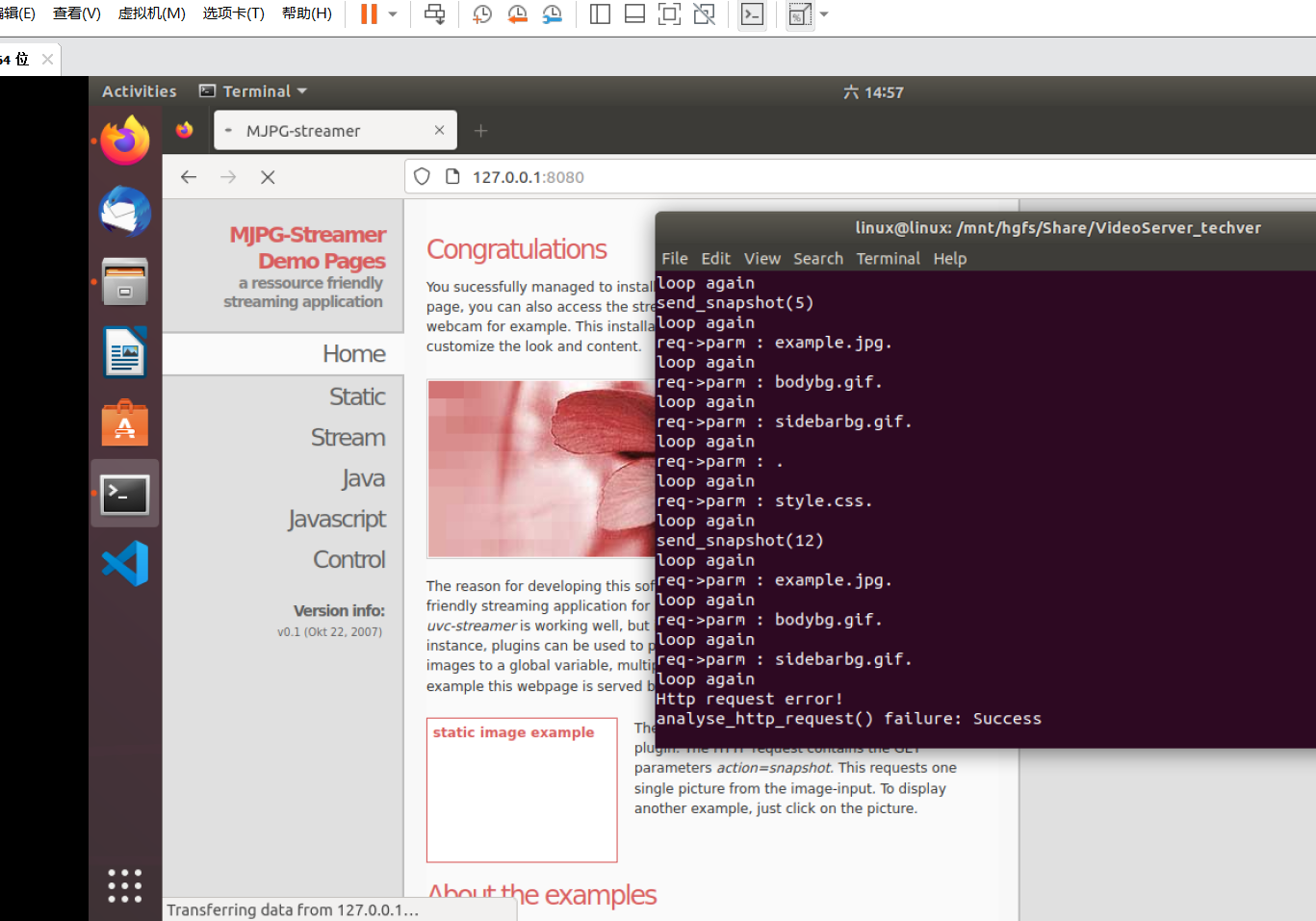Click the 'analyse_http_request() failure: Success' line

click(849, 719)
